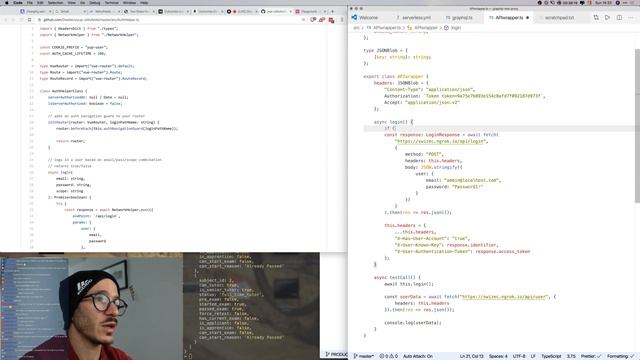This screenshot has height=360, width=640.
Task: Click the Split Editor icon
Action: click(619, 18)
